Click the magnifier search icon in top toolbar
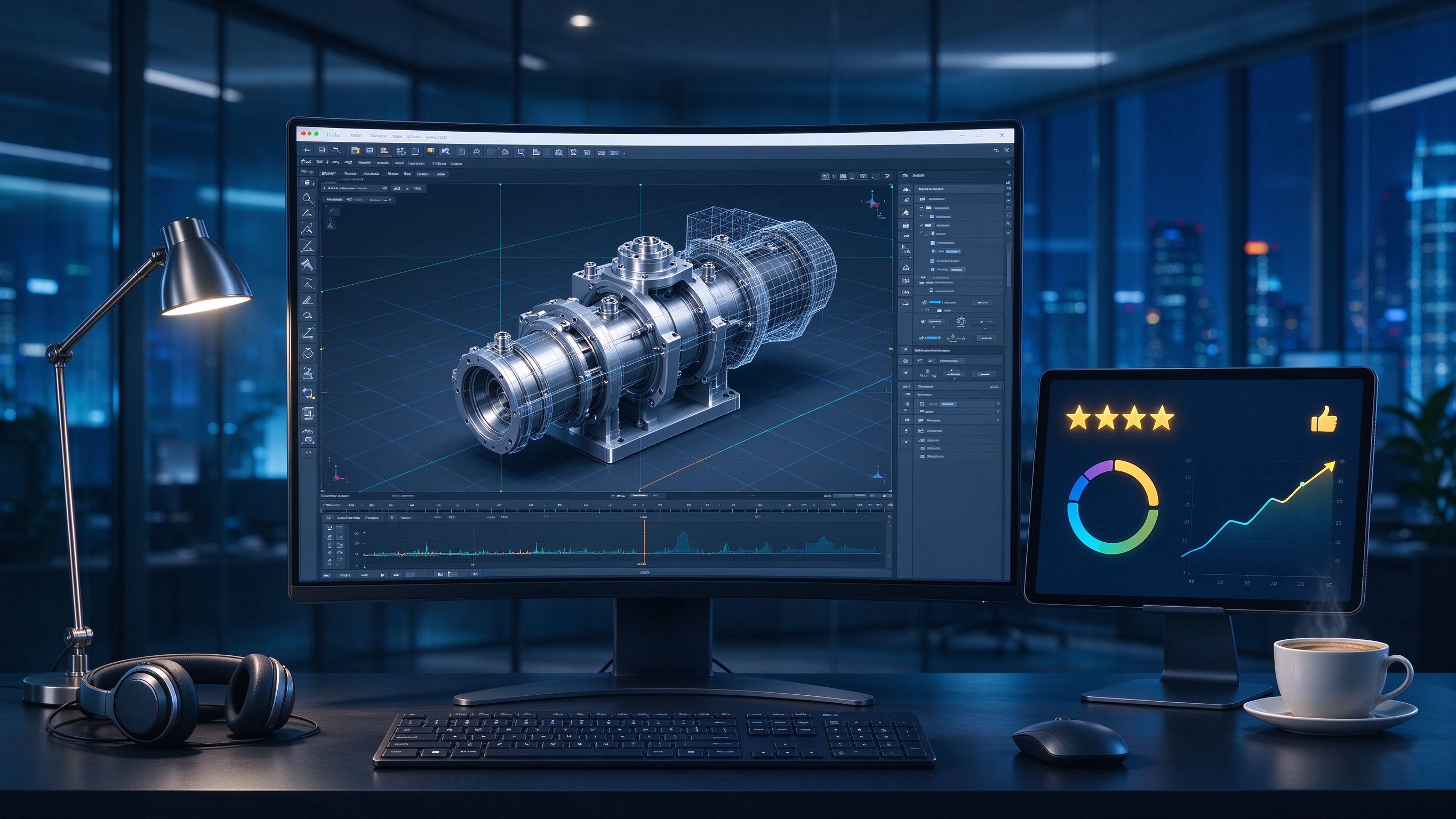The width and height of the screenshot is (1456, 819). (x=521, y=151)
